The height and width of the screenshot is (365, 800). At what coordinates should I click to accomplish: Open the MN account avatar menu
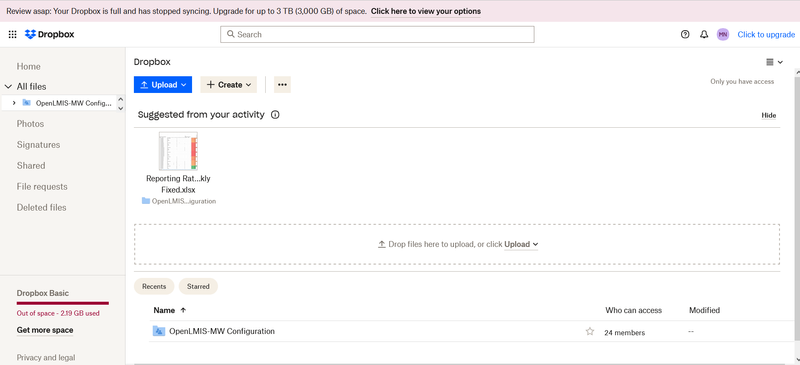coord(722,35)
